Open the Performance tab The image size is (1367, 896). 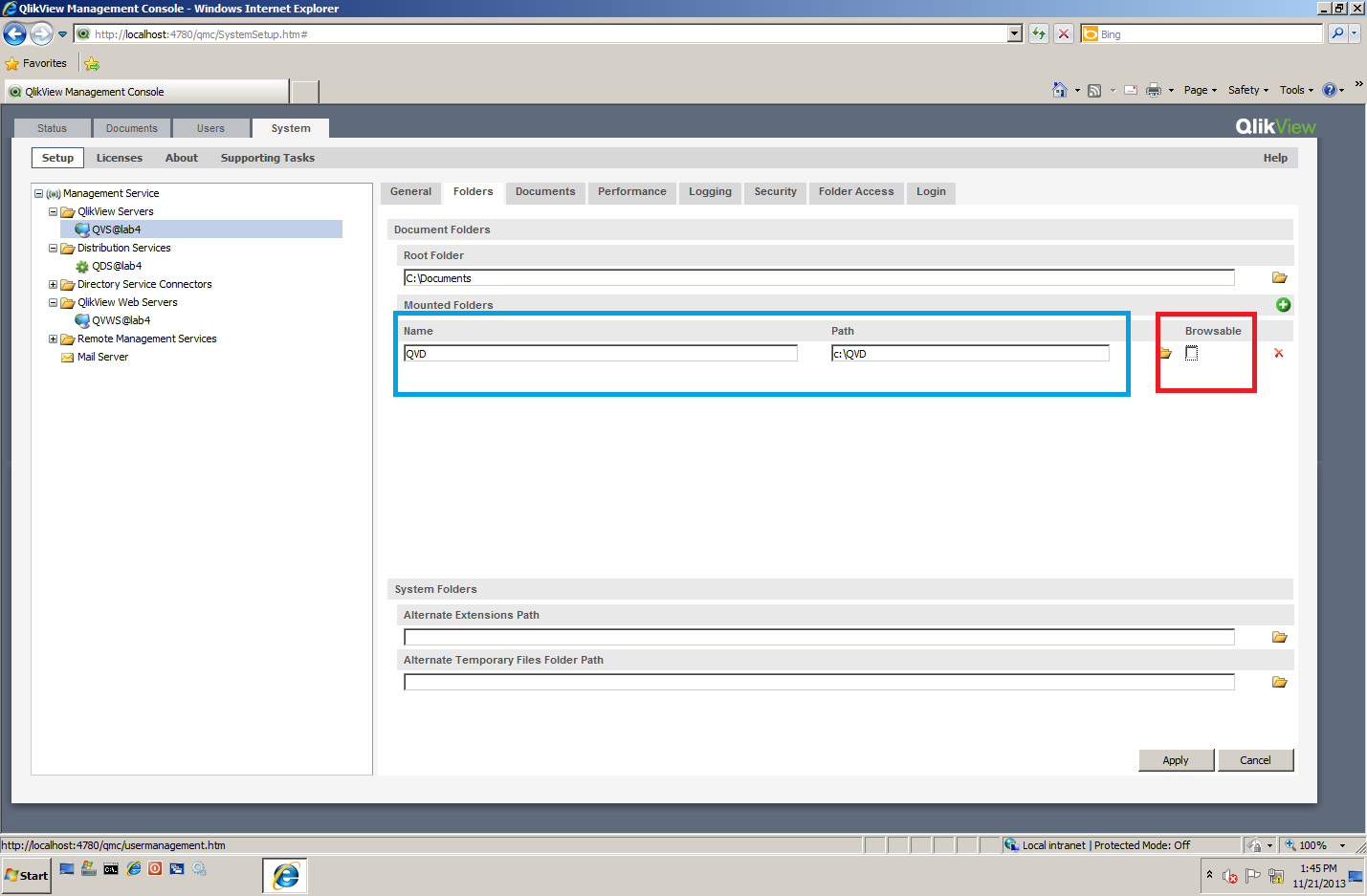point(632,191)
